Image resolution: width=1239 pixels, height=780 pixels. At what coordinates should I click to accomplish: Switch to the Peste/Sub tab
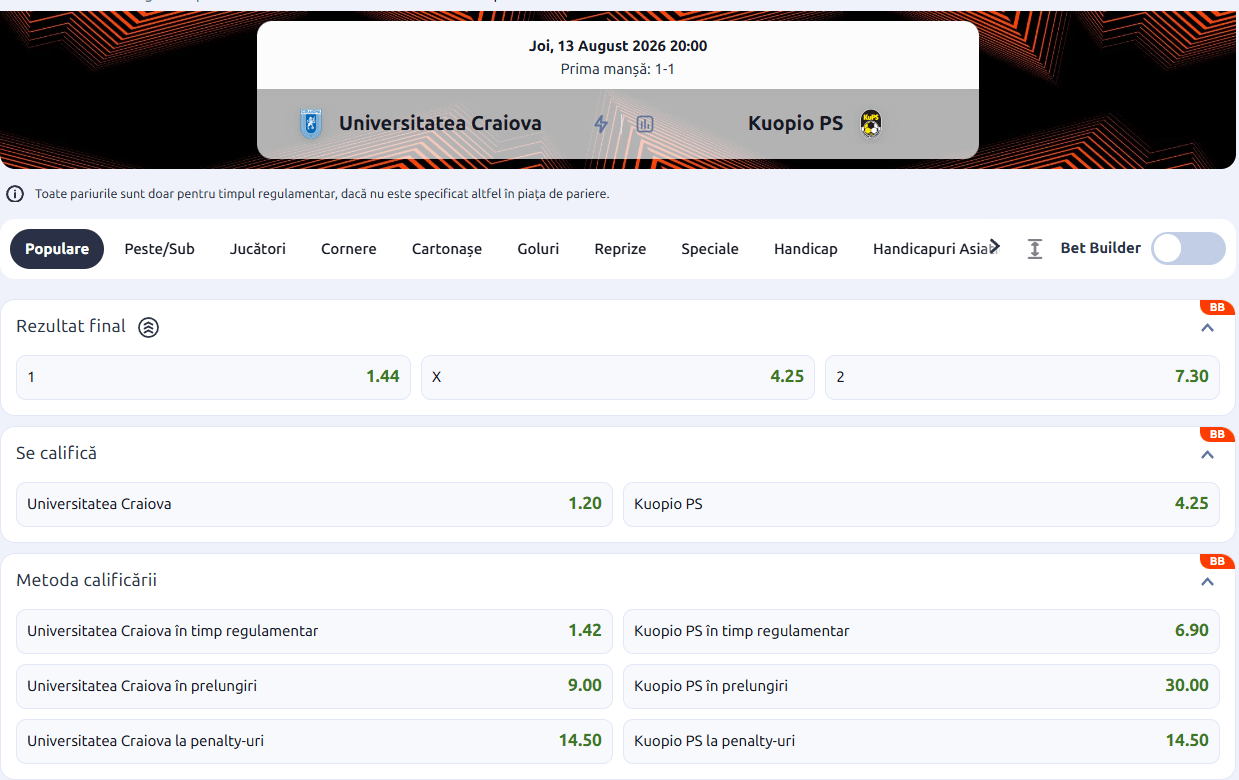click(x=159, y=249)
